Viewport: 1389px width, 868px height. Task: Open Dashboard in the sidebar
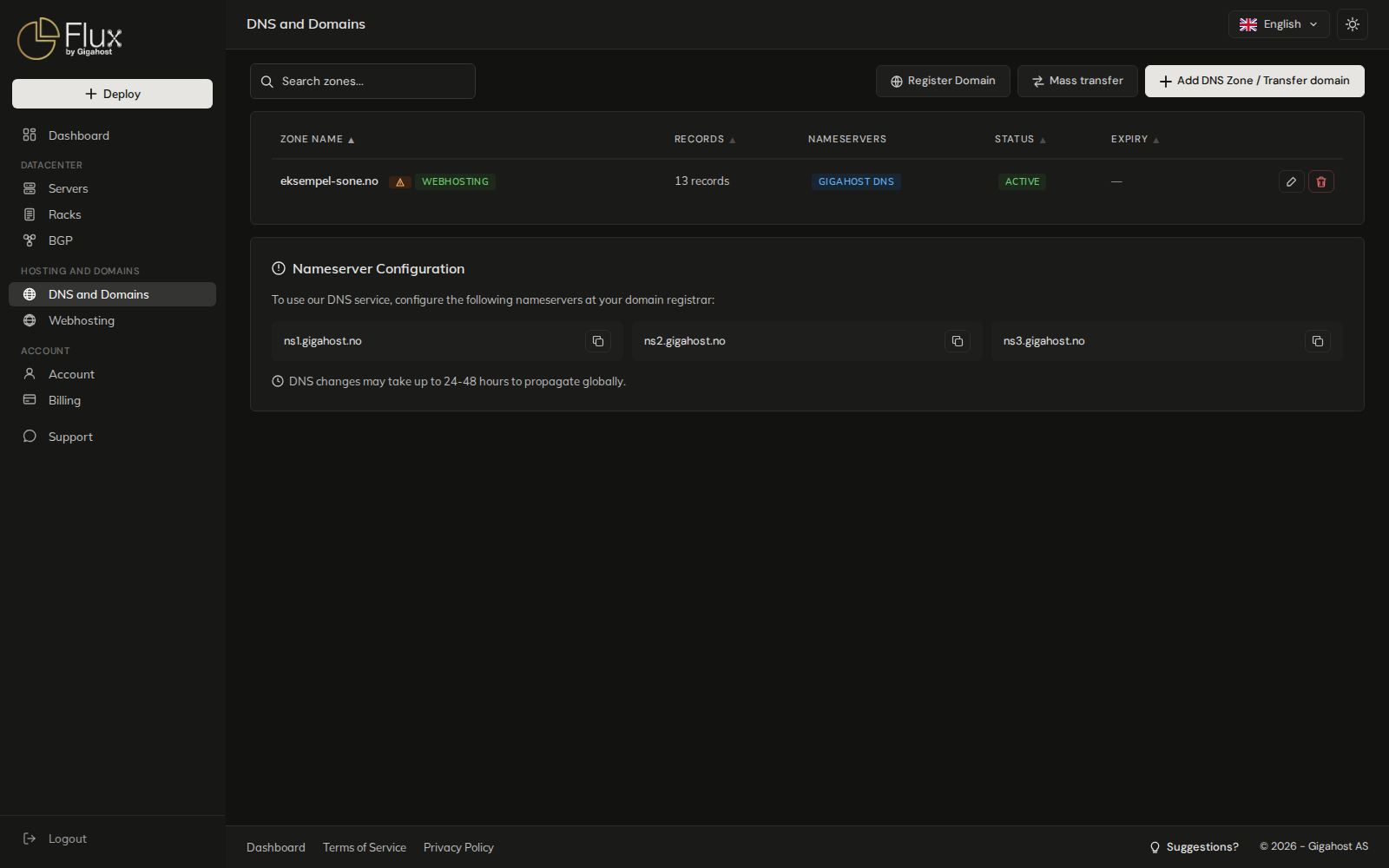coord(112,135)
